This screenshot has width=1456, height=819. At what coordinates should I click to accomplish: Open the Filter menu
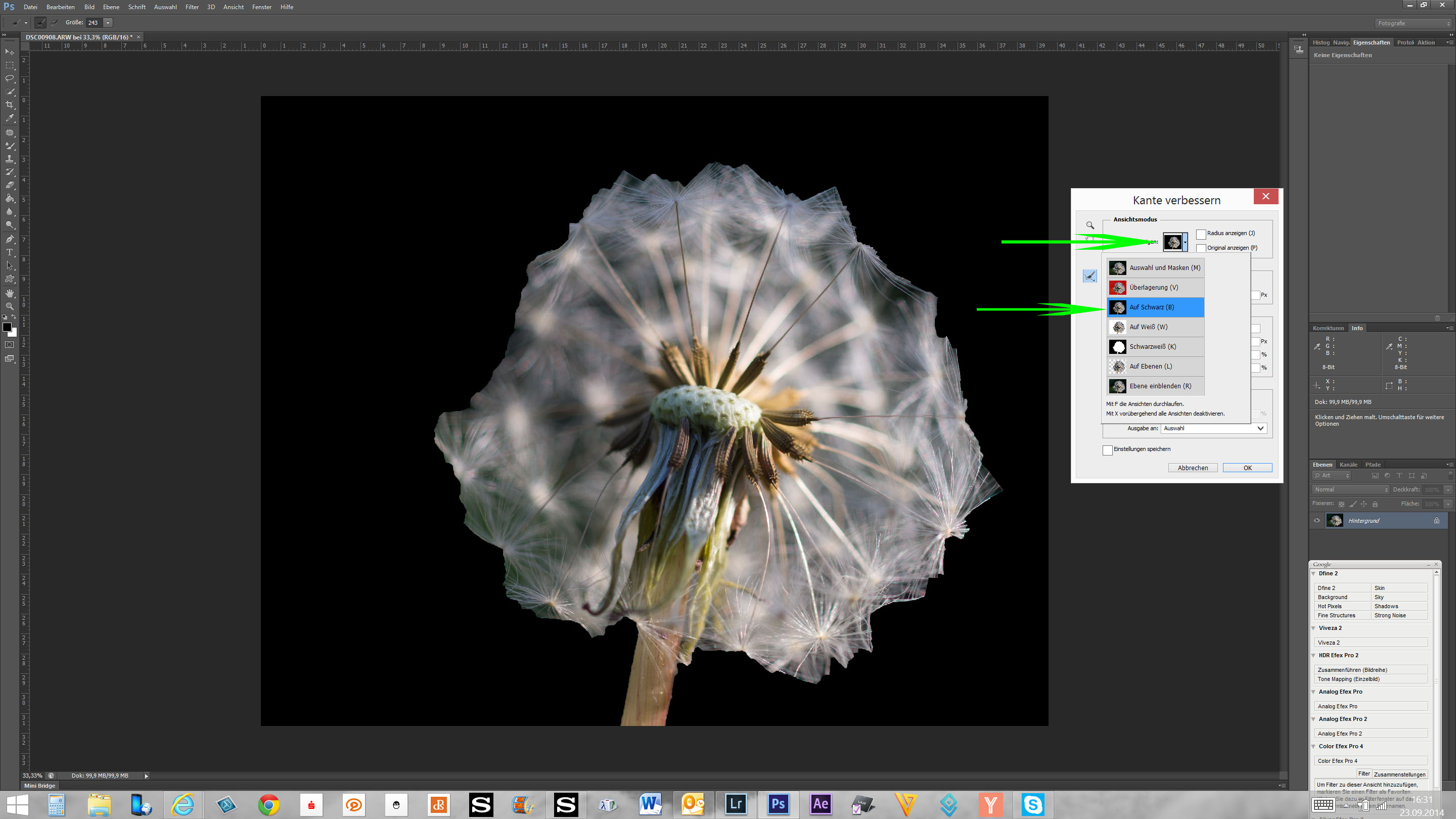coord(192,7)
